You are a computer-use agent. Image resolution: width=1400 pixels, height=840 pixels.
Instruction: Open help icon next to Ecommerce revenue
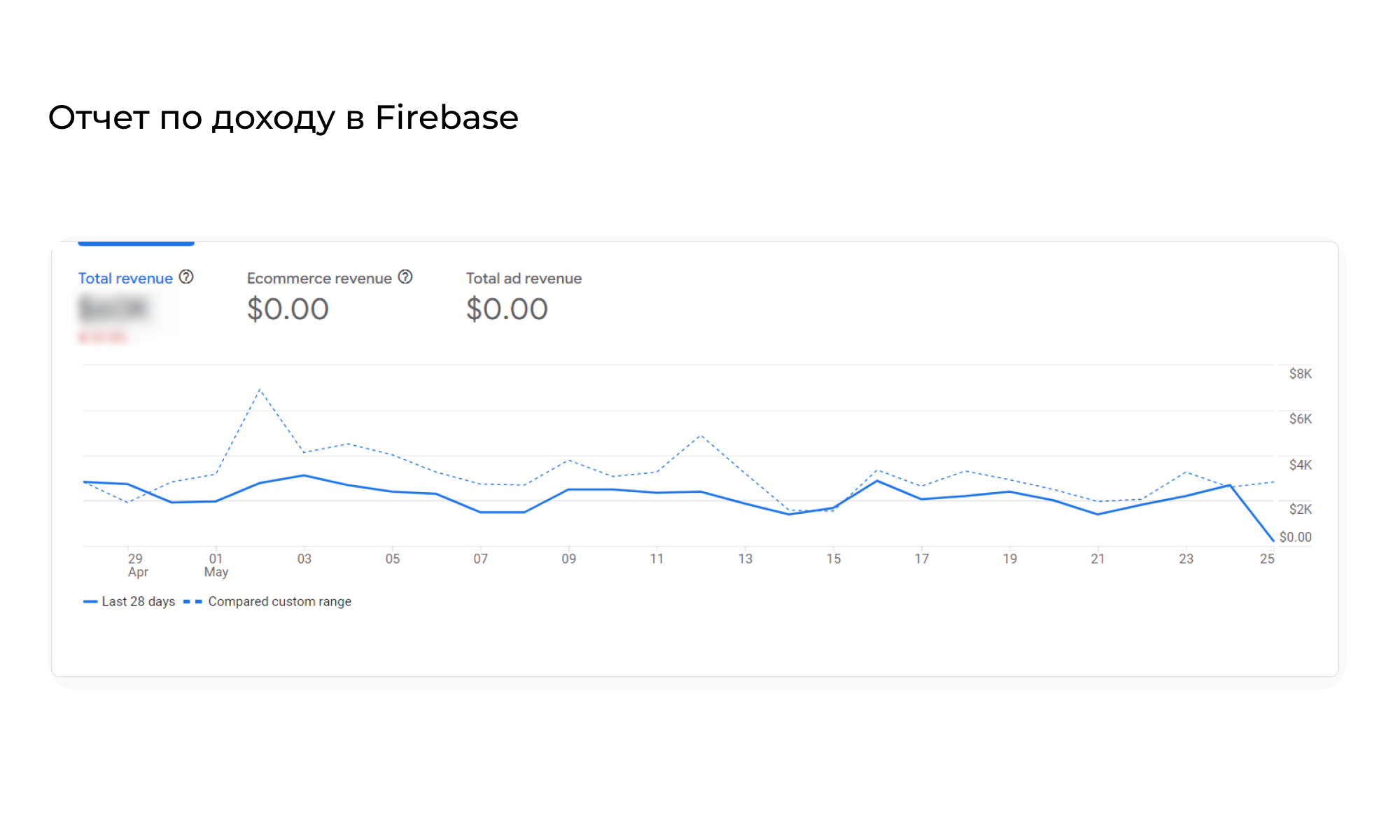(x=405, y=277)
